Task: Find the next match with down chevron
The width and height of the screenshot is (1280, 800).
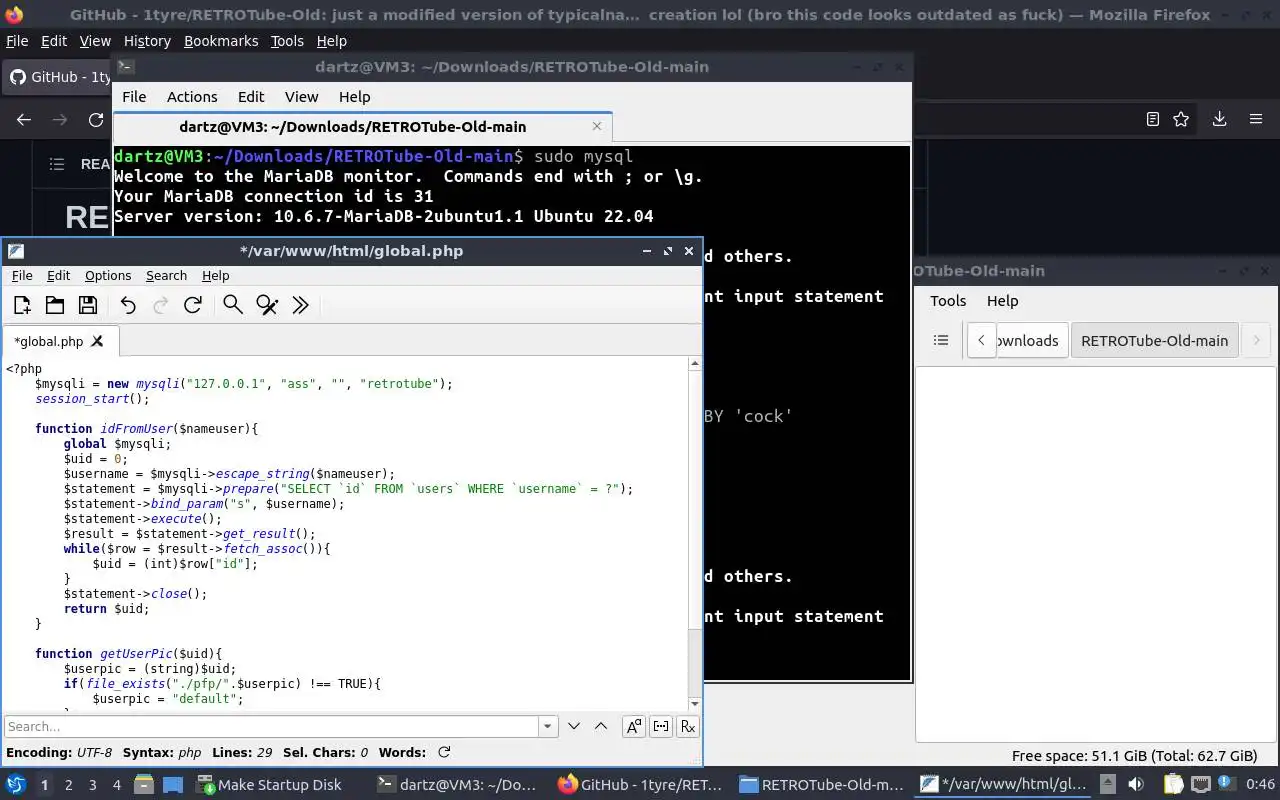Action: coord(574,727)
